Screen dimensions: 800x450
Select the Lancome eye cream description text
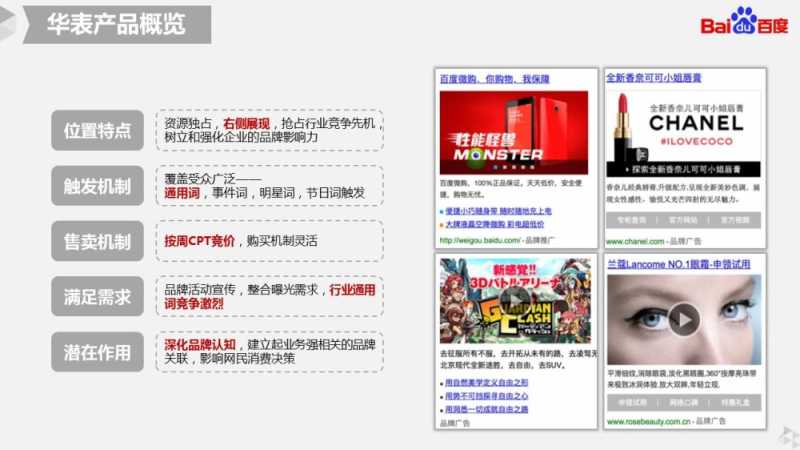coord(682,379)
